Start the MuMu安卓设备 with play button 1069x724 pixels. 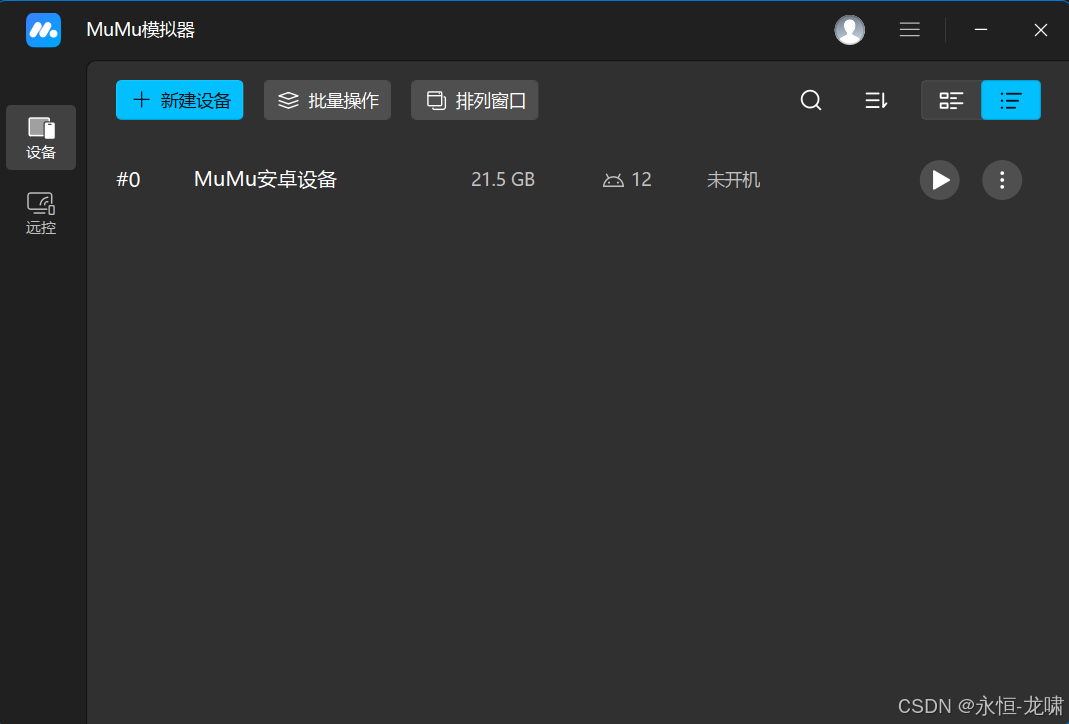coord(940,180)
